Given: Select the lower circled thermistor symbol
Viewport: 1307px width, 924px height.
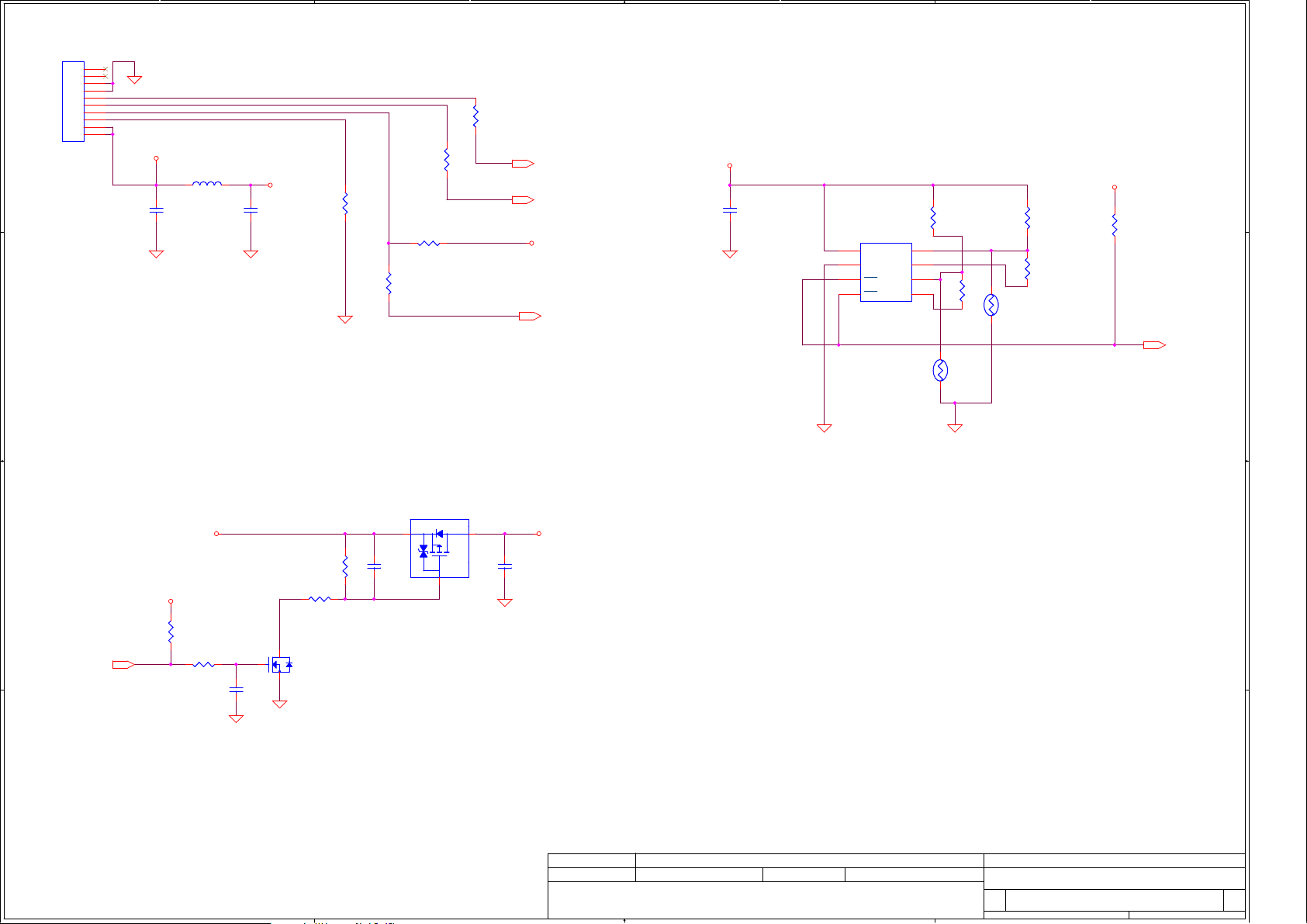Looking at the screenshot, I should (x=940, y=371).
